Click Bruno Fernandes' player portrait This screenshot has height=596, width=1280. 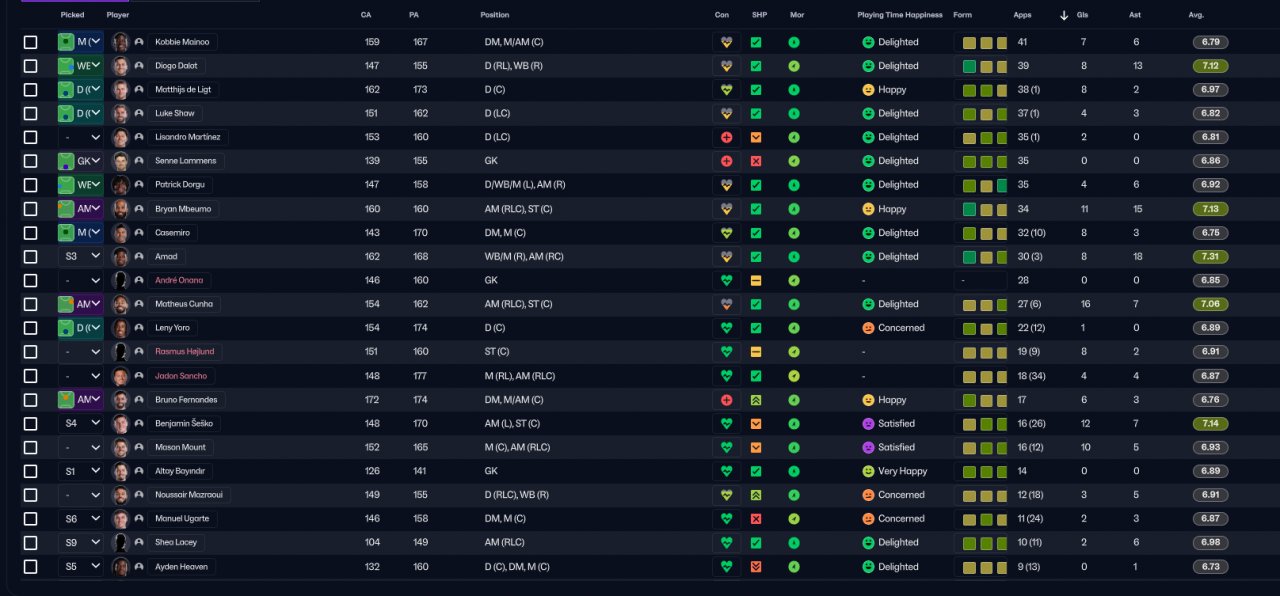(x=121, y=400)
